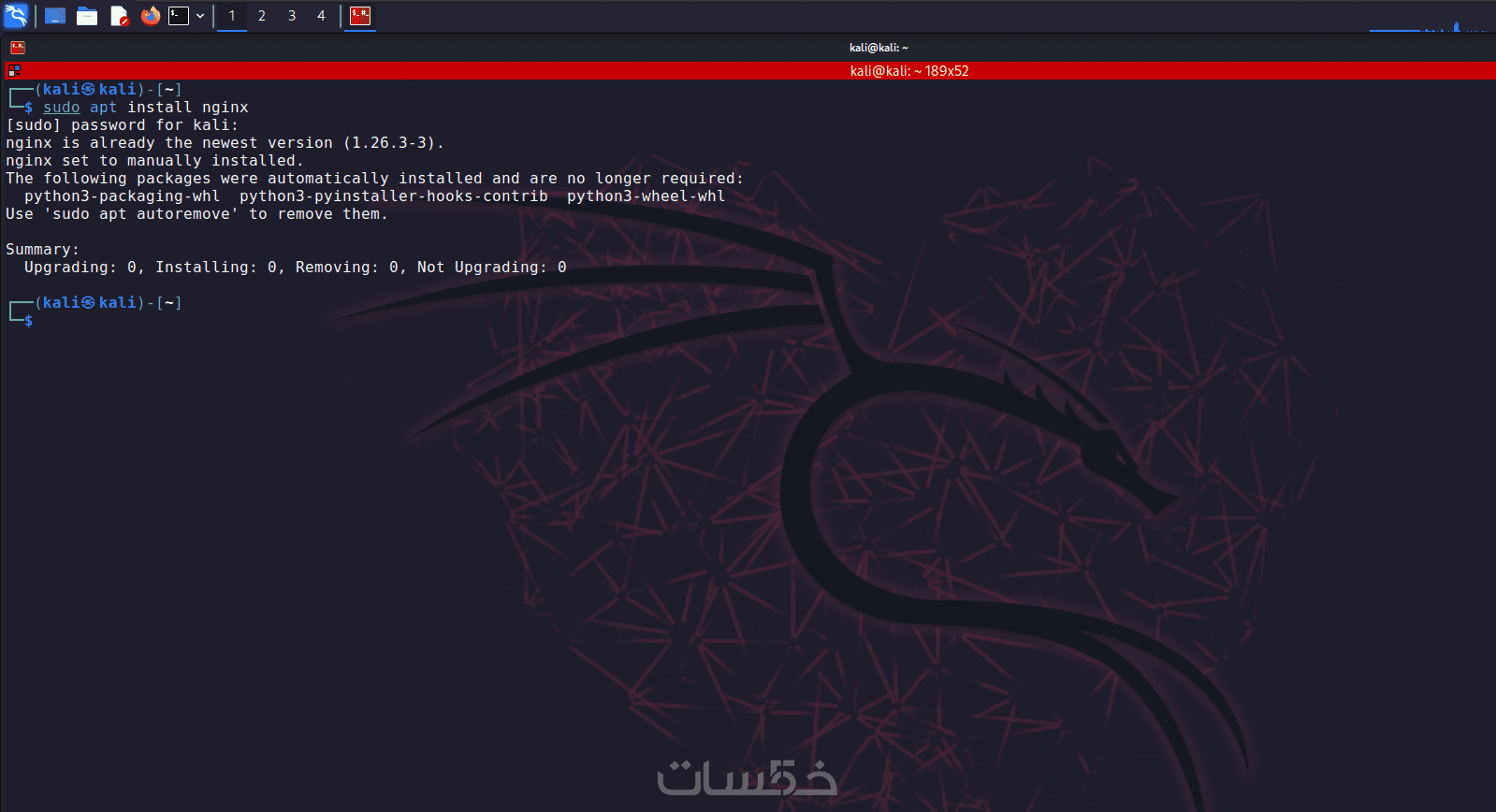1496x812 pixels.
Task: Switch to workspace 1
Action: [x=232, y=16]
